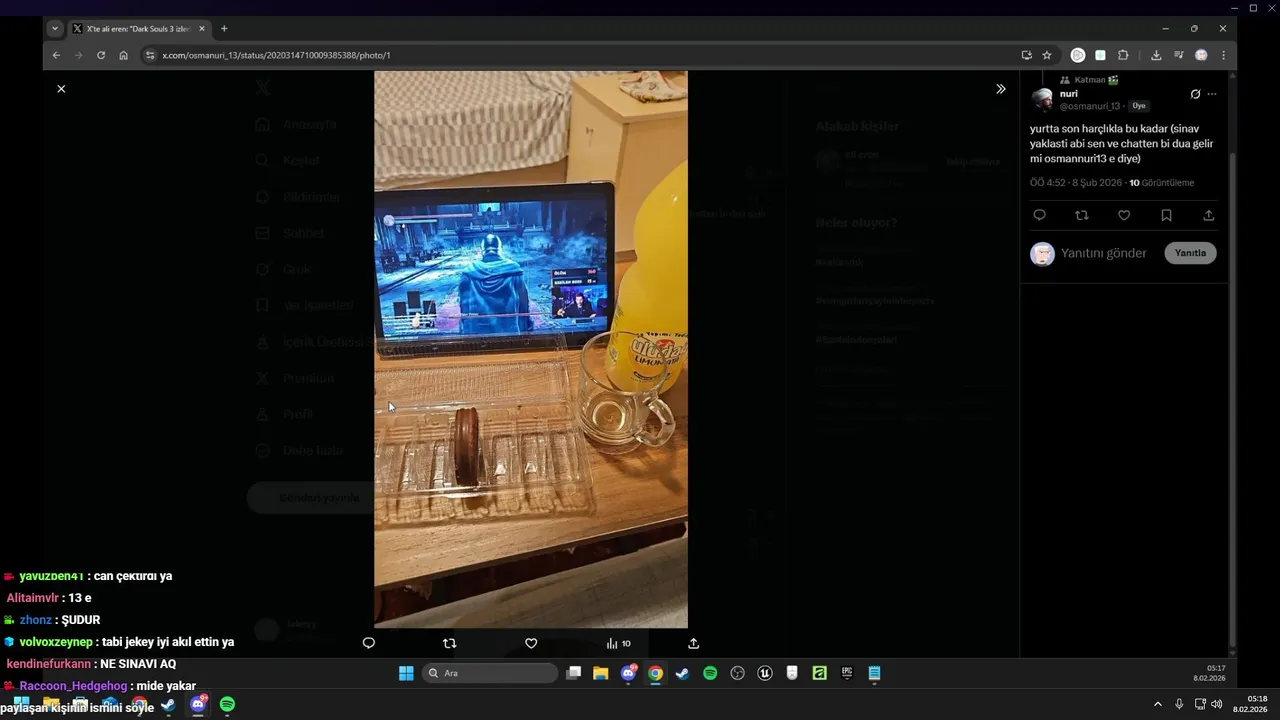Switch to Chrome on the taskbar
This screenshot has width=1280, height=720.
click(655, 673)
